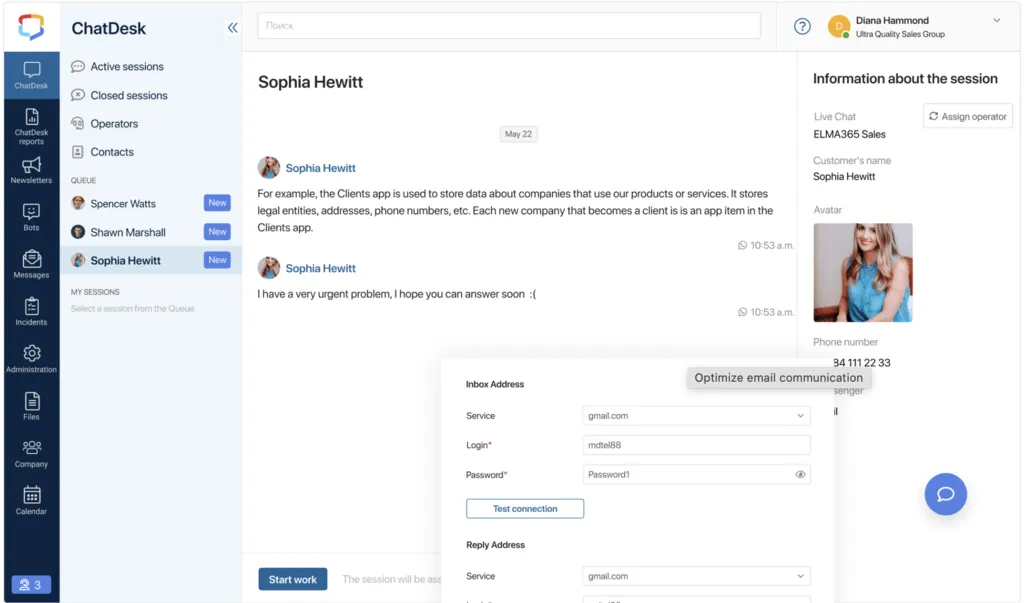Open the Calendar icon
The height and width of the screenshot is (603, 1024).
tap(31, 500)
